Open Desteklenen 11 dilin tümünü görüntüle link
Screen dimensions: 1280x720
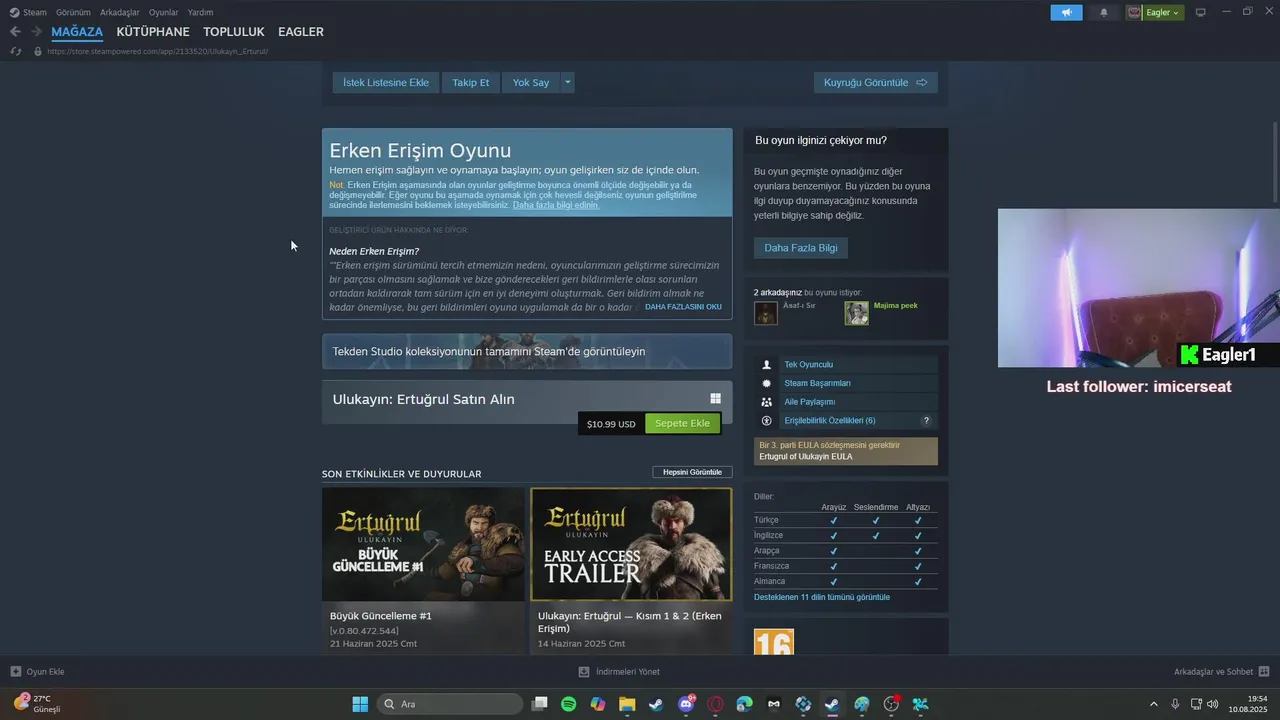pyautogui.click(x=822, y=597)
